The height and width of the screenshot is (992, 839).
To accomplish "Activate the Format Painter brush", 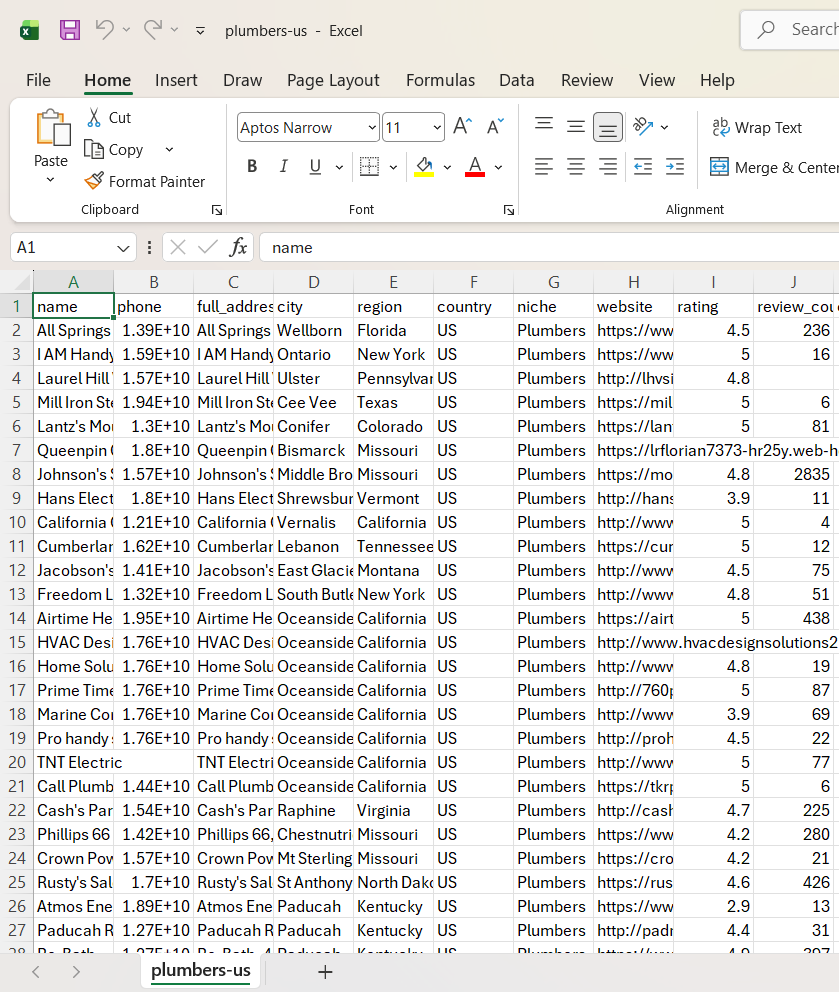I will [x=145, y=182].
